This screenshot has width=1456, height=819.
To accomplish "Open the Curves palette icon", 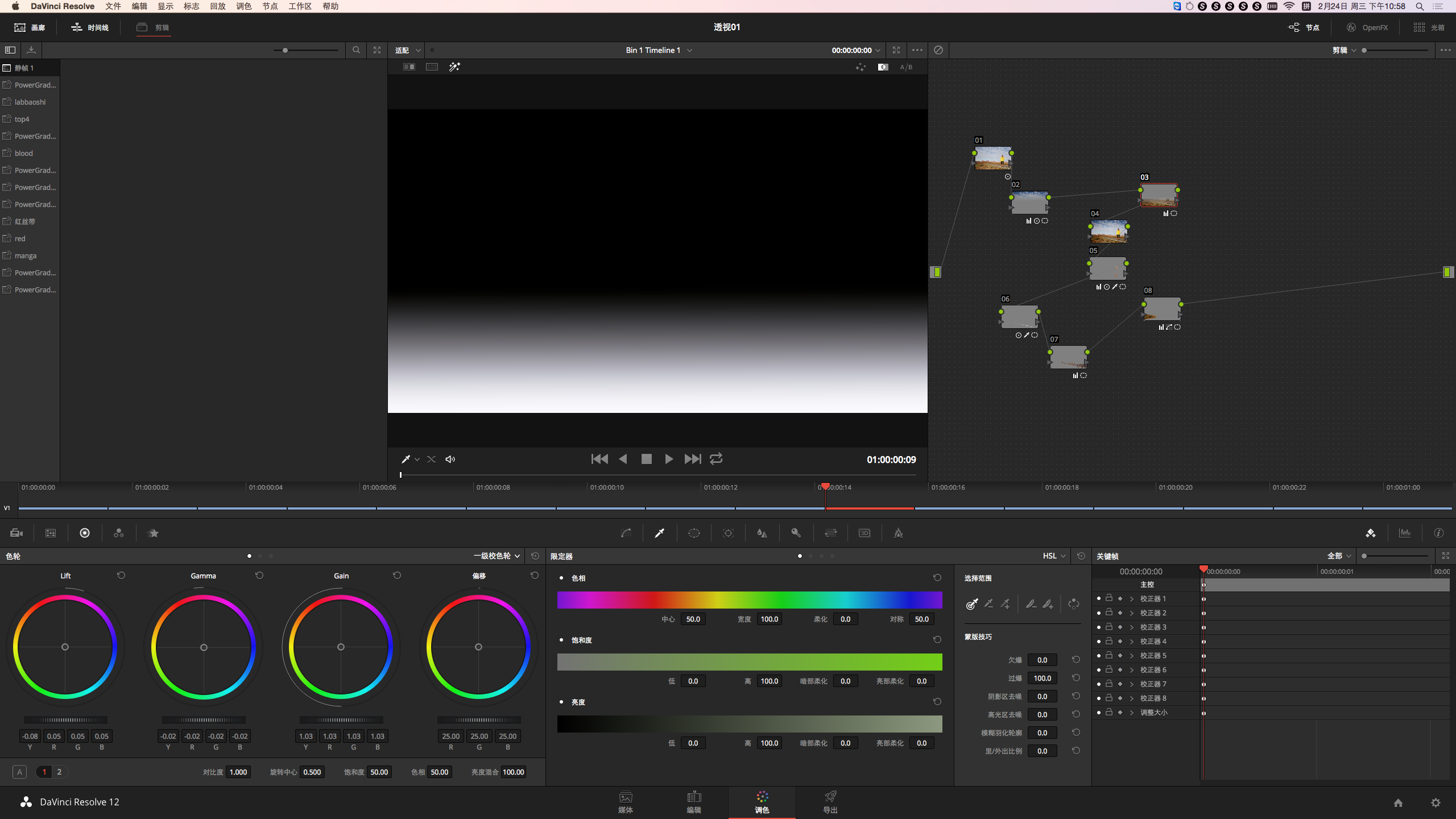I will click(626, 533).
